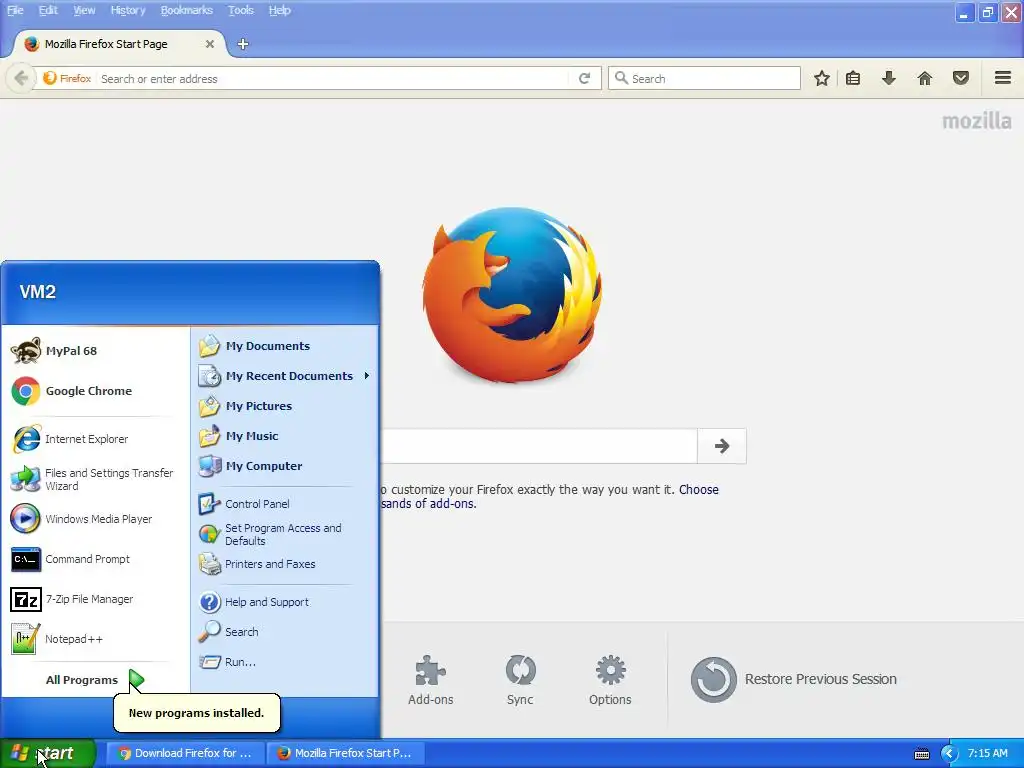Open Downloads arrow icon
The height and width of the screenshot is (768, 1024).
pyautogui.click(x=889, y=78)
